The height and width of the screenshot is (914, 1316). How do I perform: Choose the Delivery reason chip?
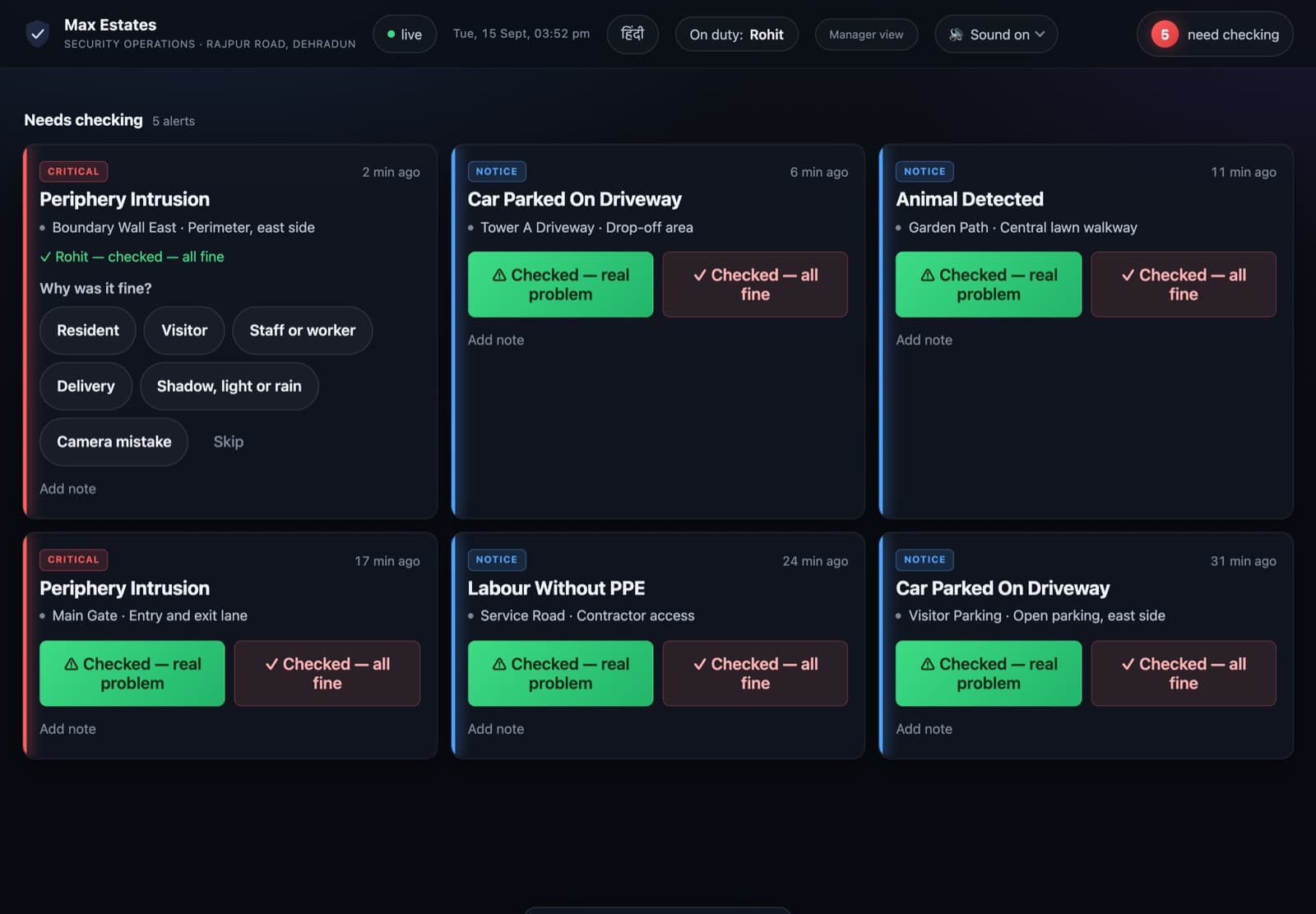pyautogui.click(x=86, y=387)
